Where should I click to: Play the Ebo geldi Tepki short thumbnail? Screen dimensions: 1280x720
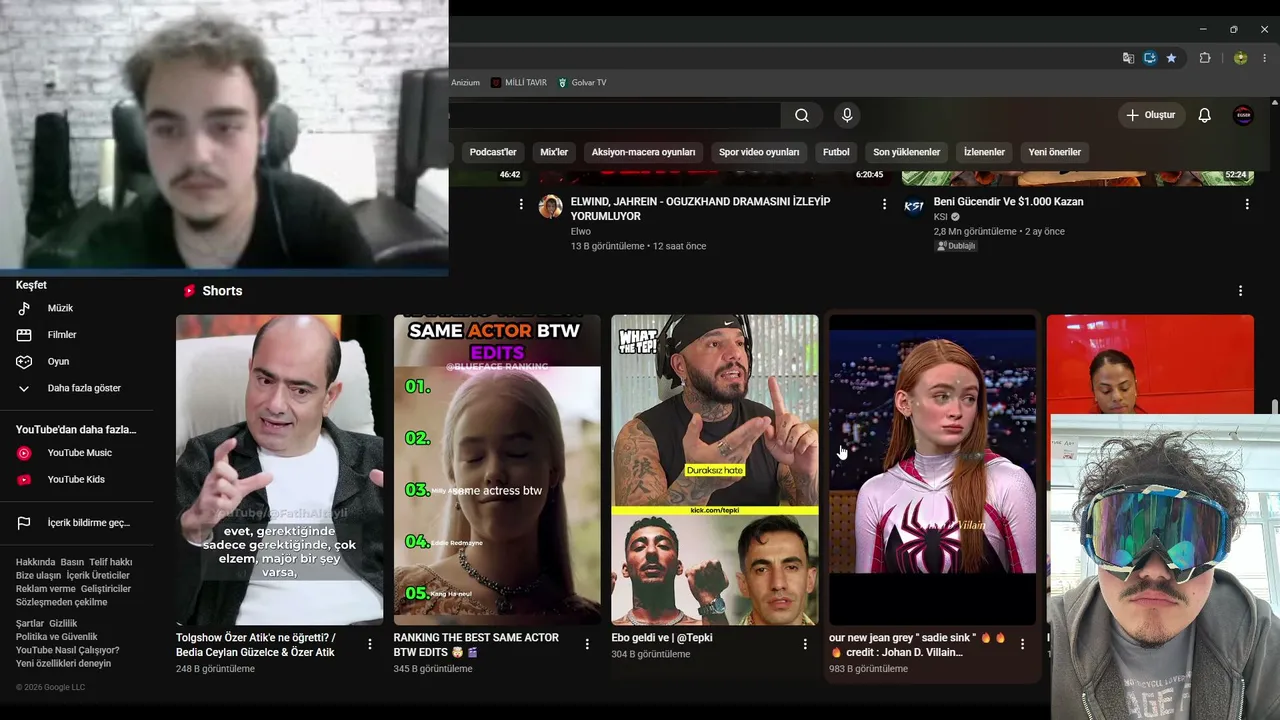[714, 470]
